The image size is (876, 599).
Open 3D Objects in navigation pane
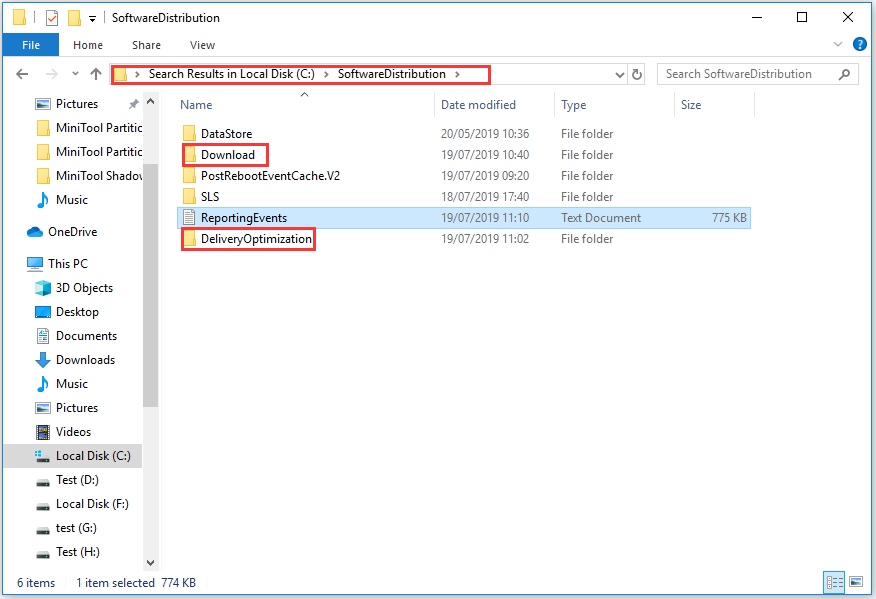[84, 288]
